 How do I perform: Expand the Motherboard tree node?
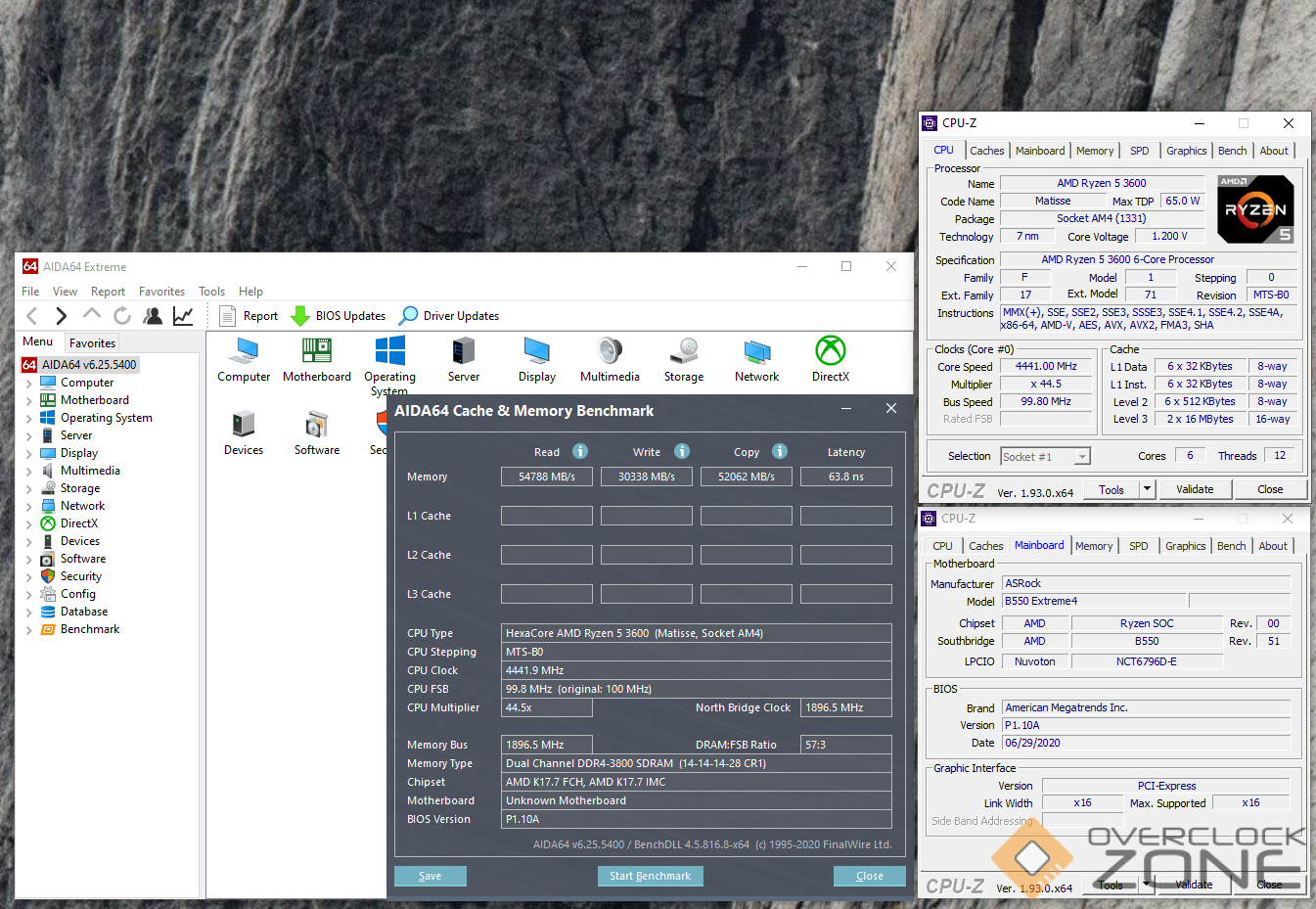click(x=28, y=401)
